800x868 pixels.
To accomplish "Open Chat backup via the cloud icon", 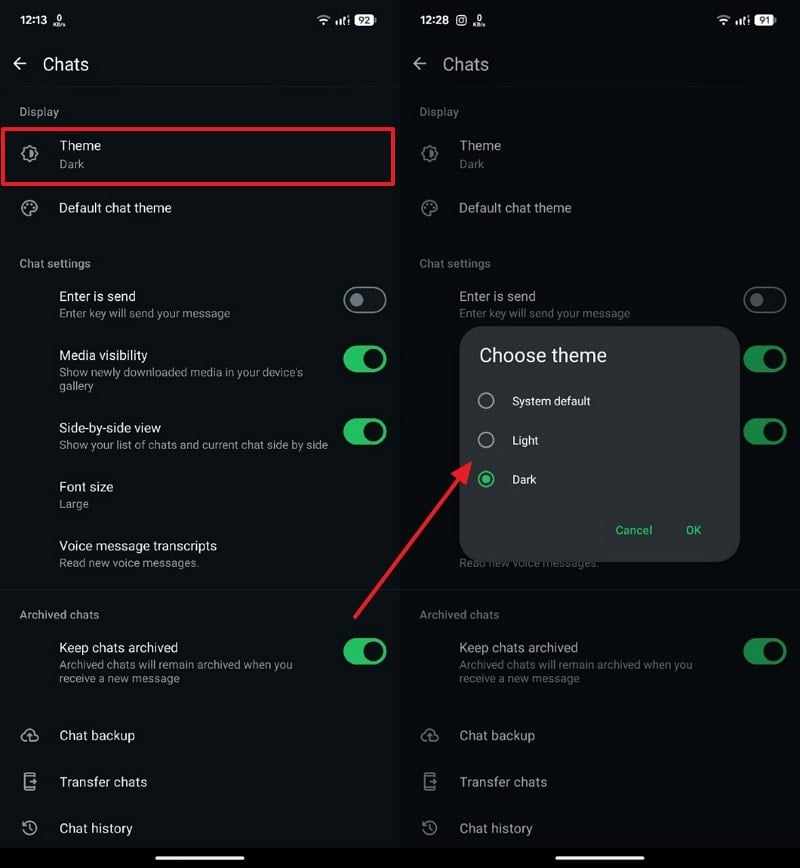I will [29, 736].
